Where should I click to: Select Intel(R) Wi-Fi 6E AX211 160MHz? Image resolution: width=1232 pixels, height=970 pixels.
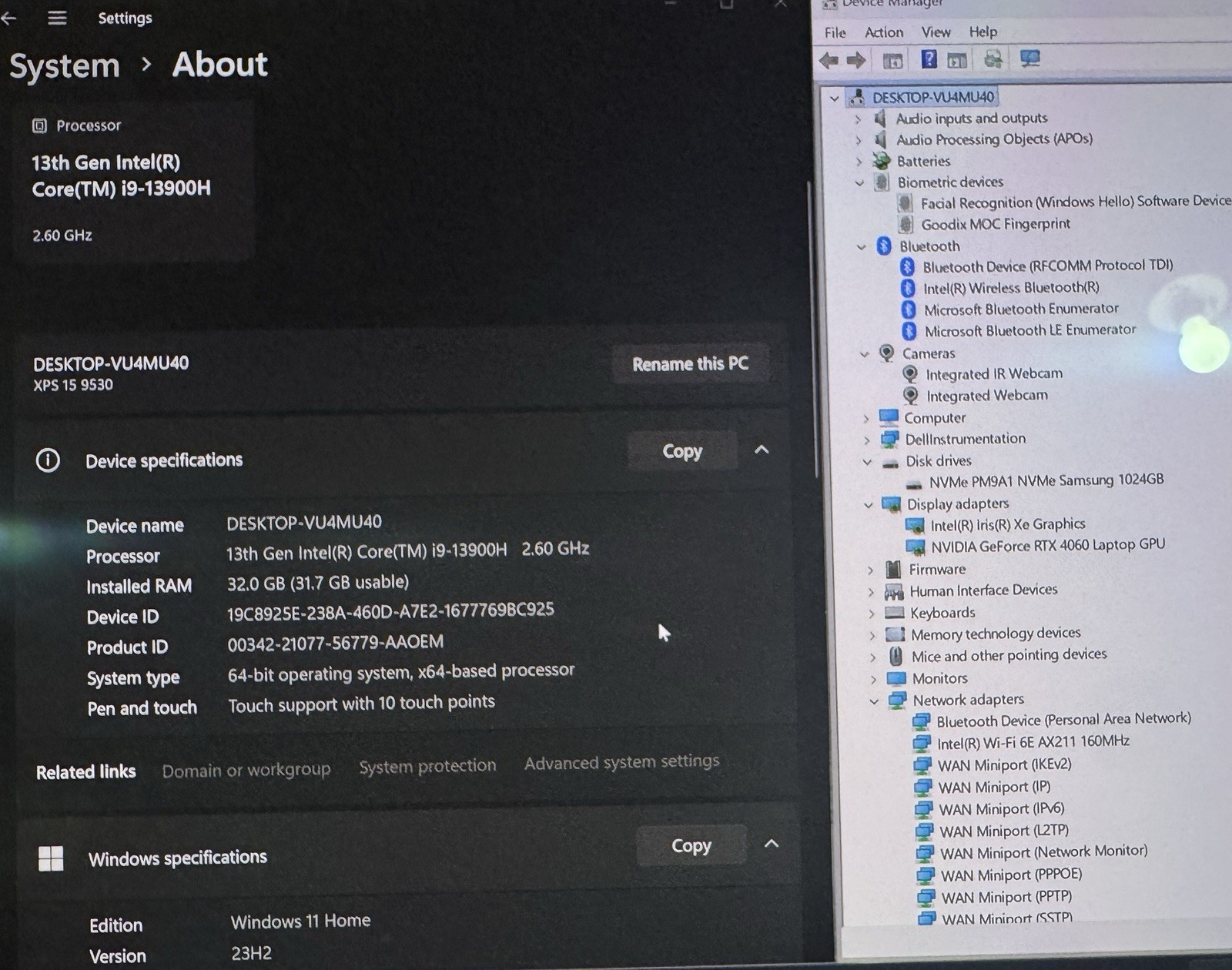1033,742
